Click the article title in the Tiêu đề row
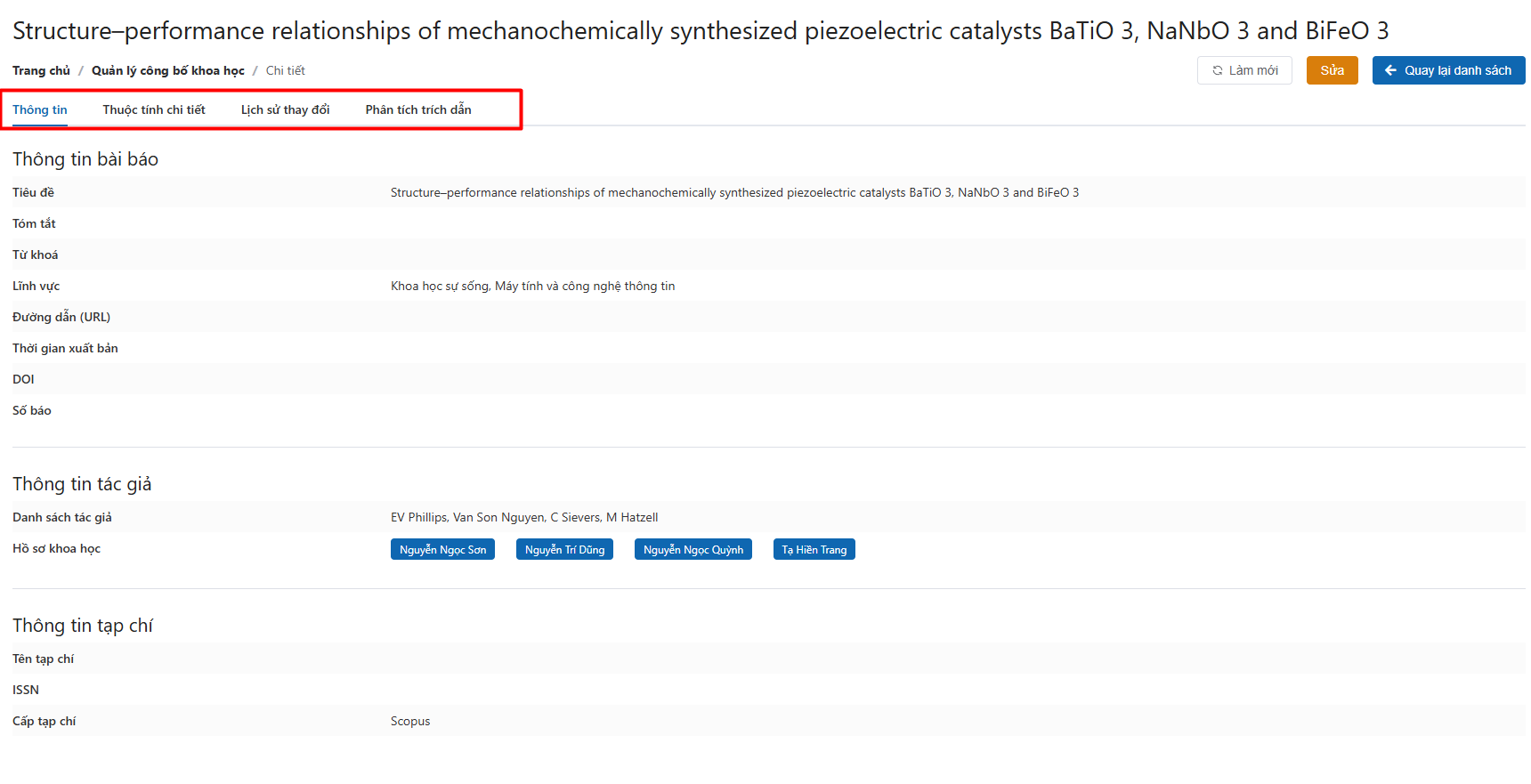The width and height of the screenshot is (1531, 784). 734,192
